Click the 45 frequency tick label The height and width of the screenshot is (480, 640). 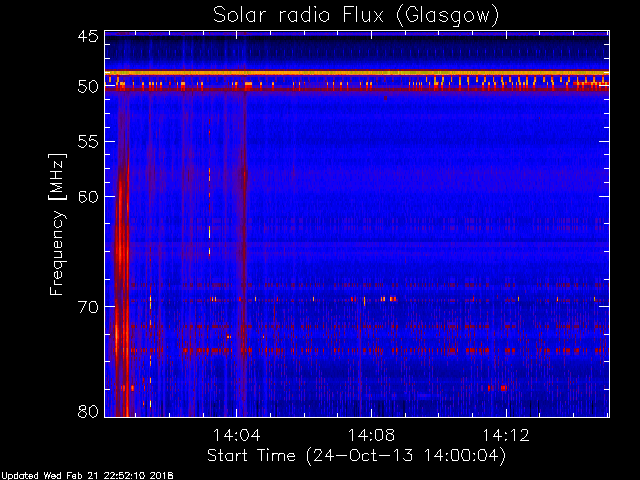[88, 37]
